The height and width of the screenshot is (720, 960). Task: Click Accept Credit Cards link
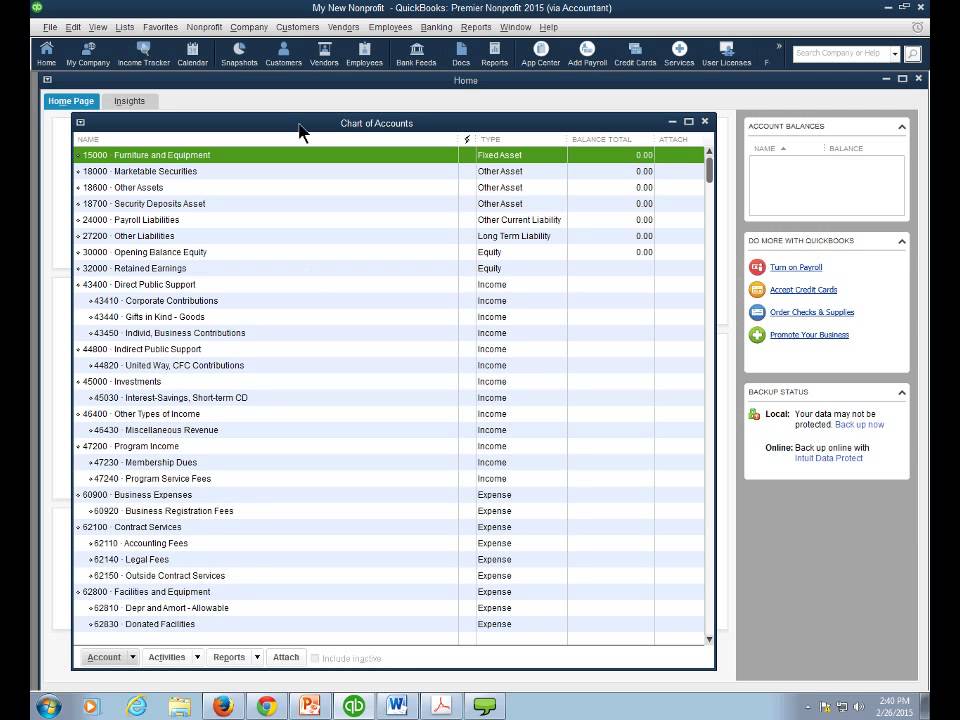click(803, 290)
